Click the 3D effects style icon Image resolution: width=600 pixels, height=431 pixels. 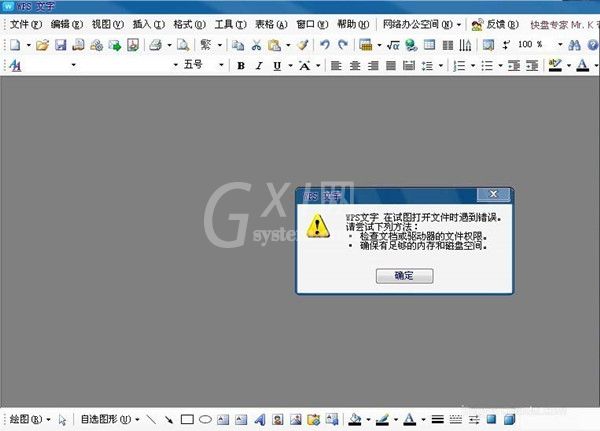pos(509,420)
